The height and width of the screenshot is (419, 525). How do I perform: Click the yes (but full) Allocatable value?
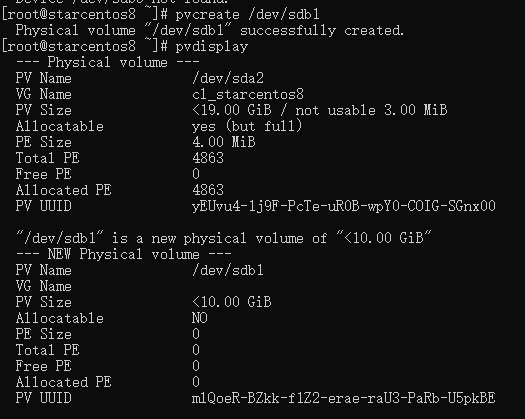point(247,126)
